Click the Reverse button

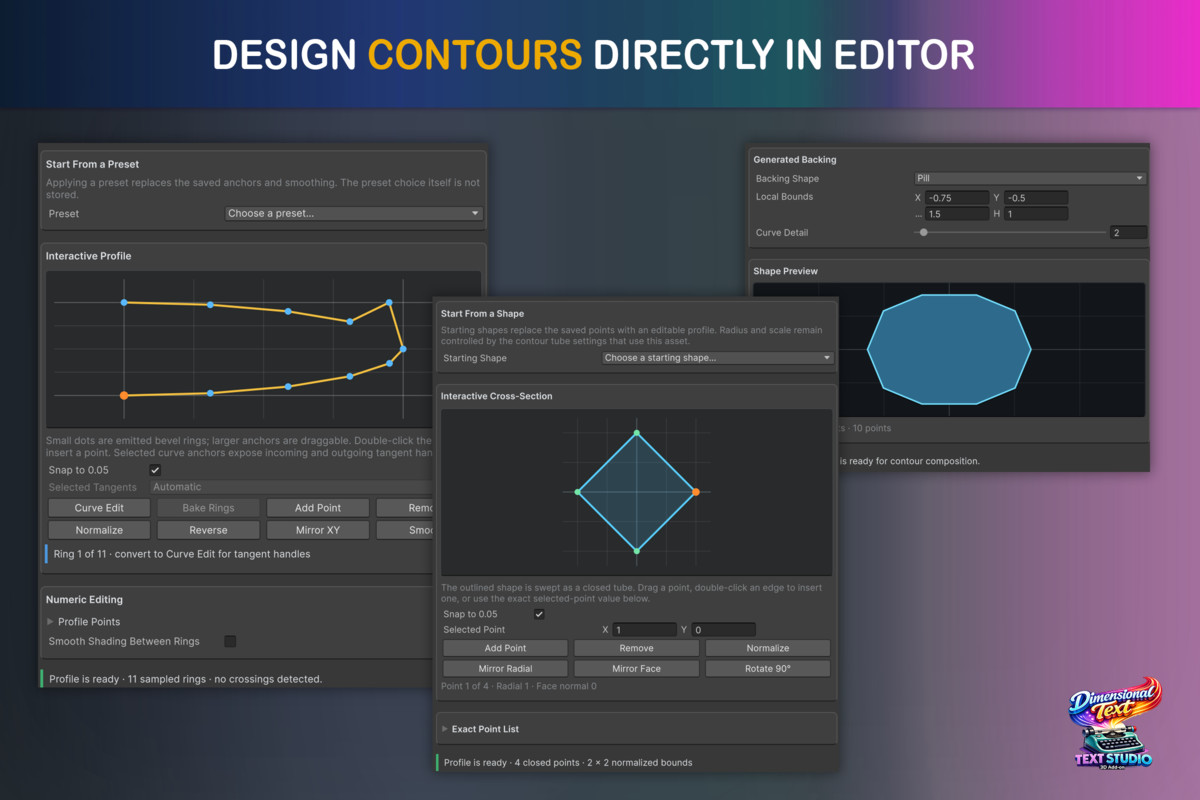[208, 530]
